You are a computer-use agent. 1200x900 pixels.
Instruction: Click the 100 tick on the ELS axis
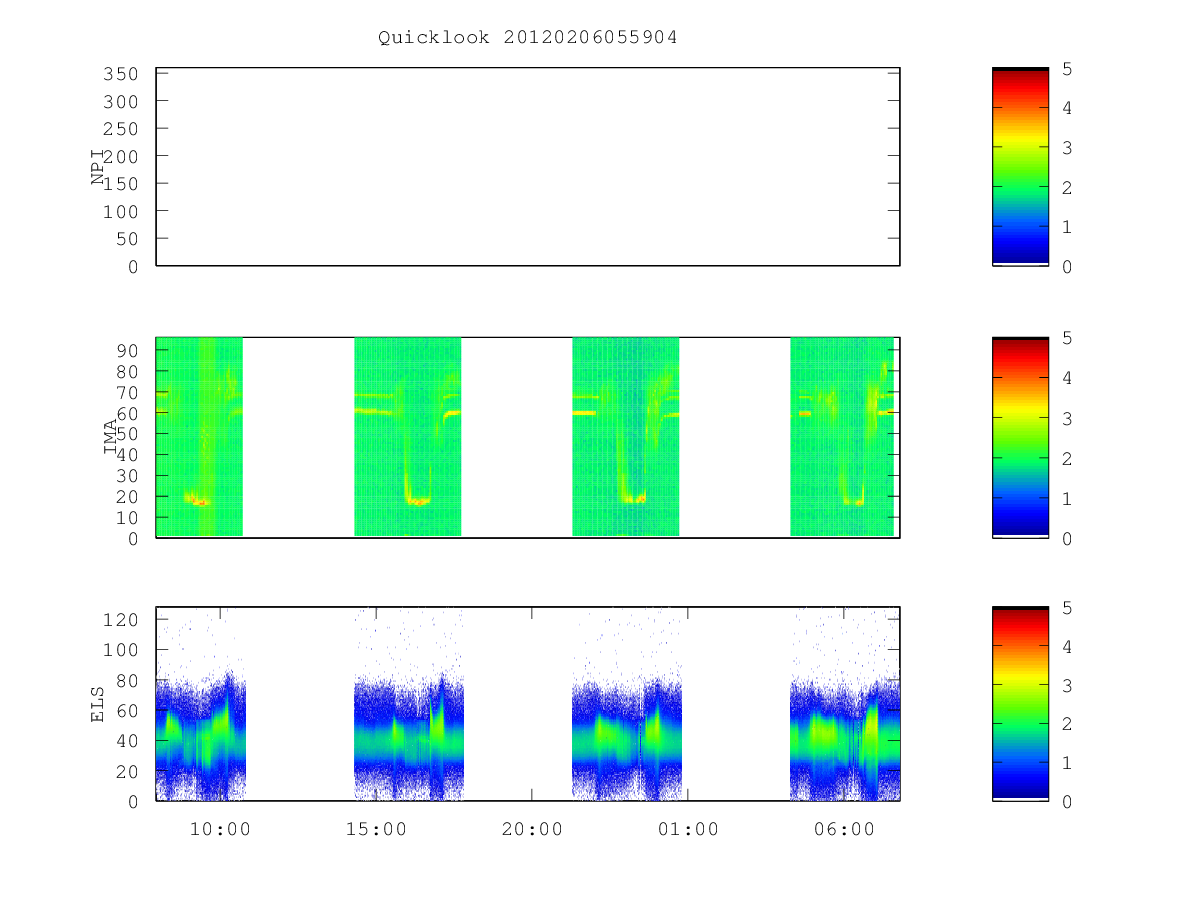[x=123, y=650]
